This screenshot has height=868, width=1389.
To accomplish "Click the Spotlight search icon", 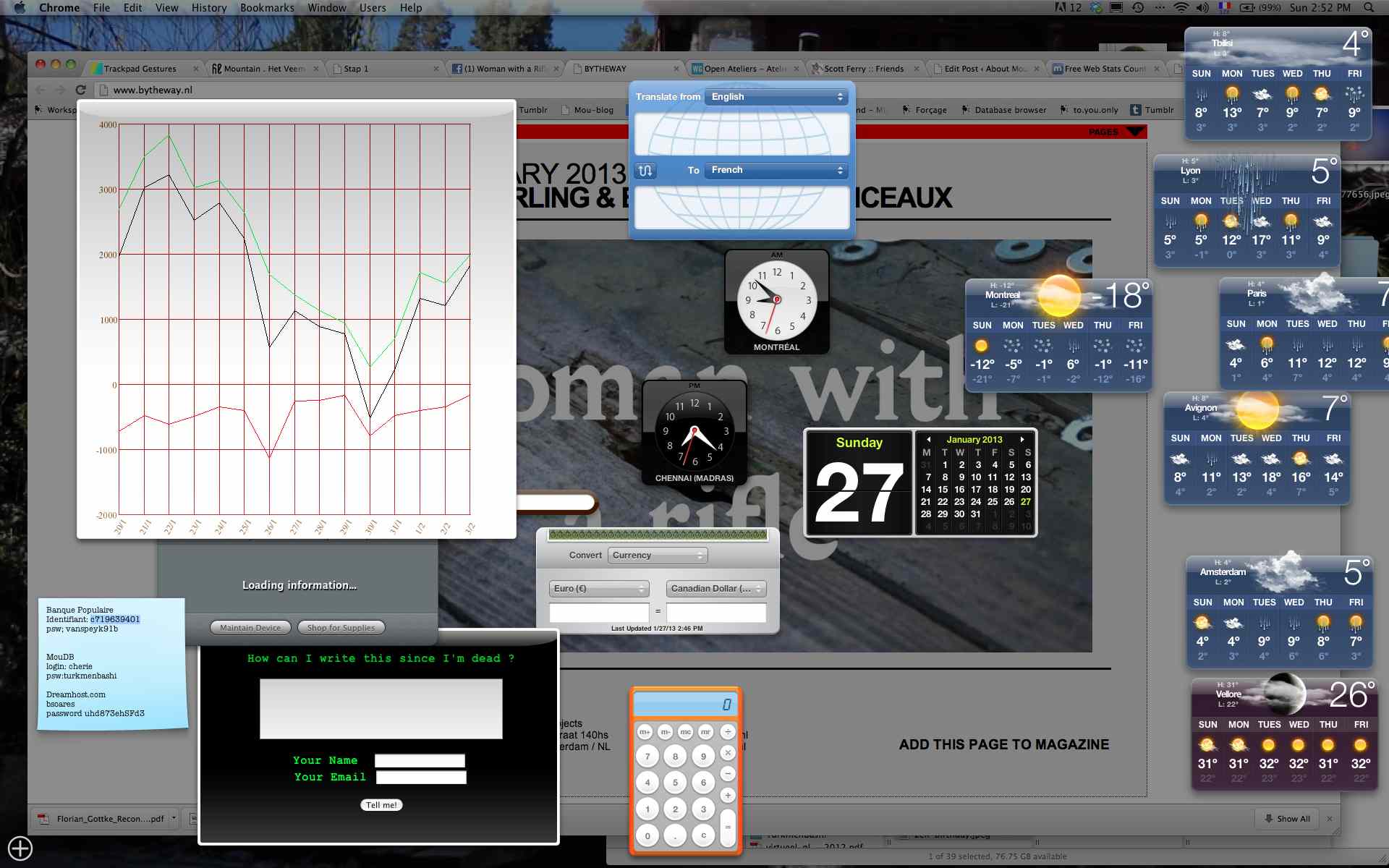I will 1368,7.
